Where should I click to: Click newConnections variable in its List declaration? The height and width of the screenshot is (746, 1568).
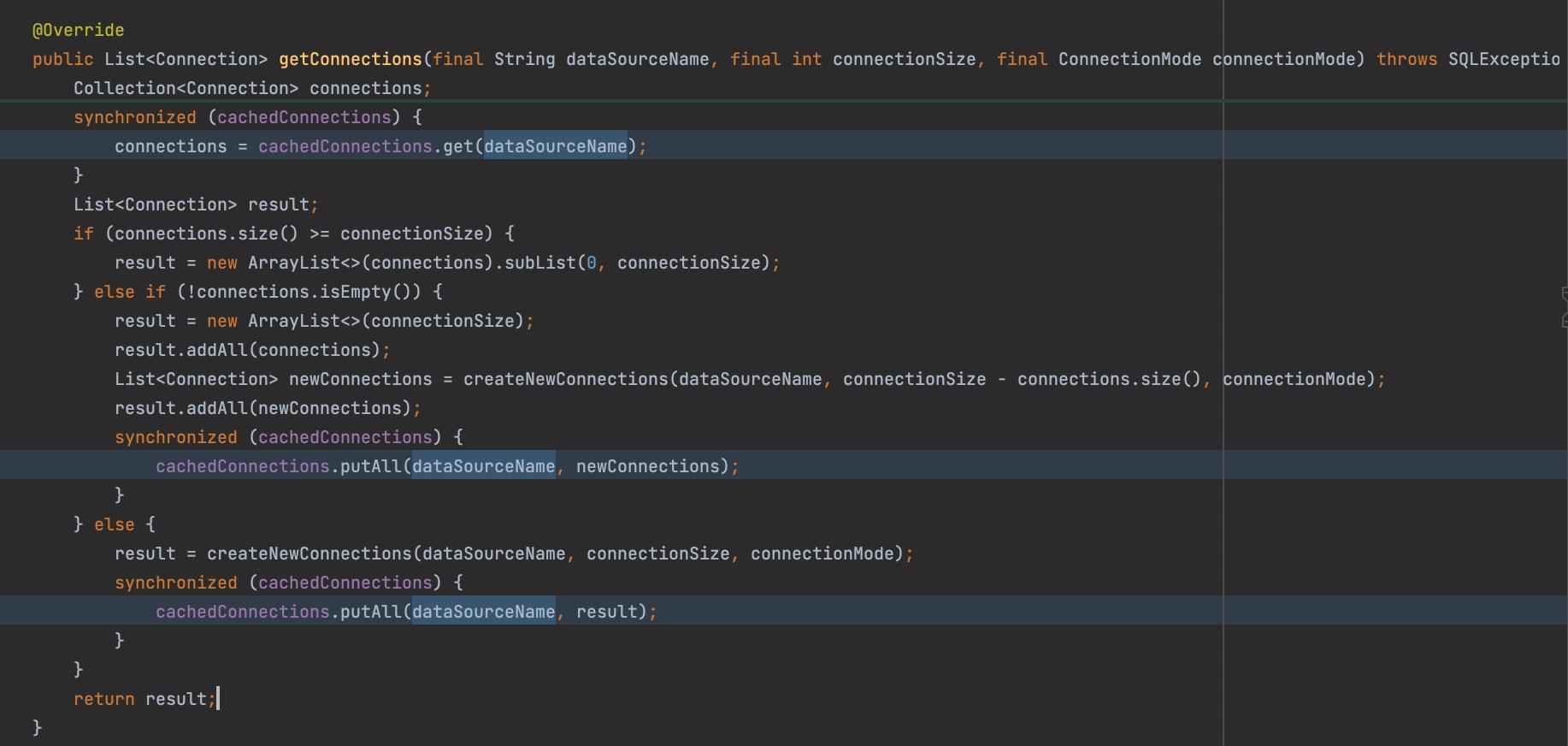360,379
